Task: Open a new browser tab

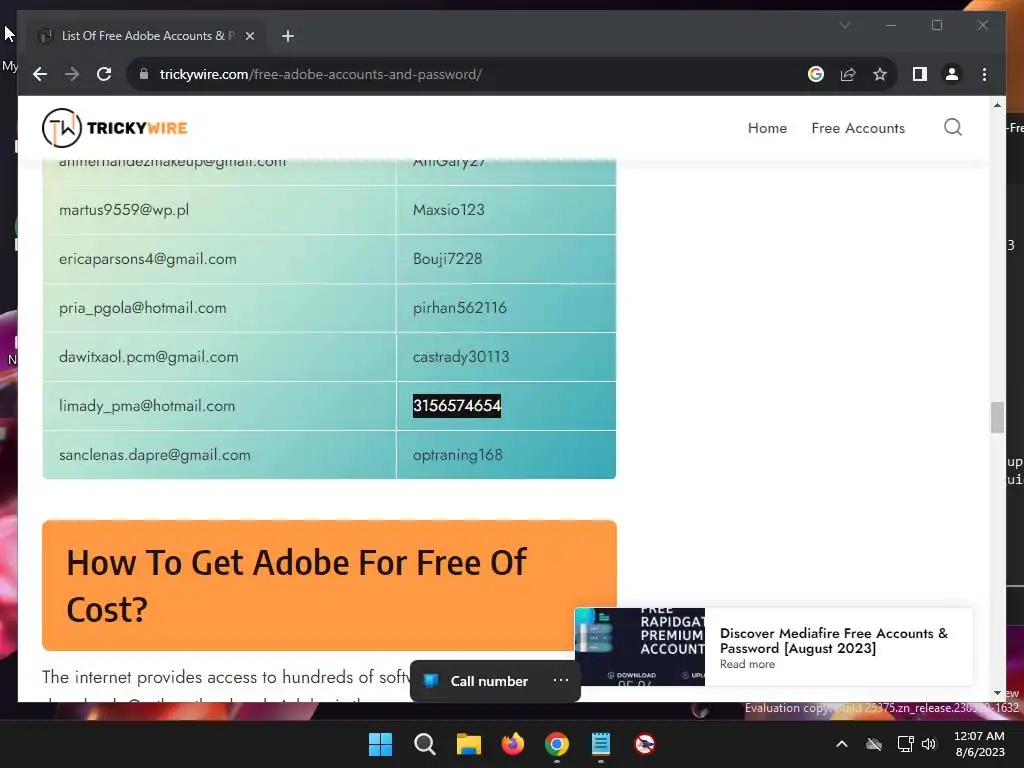Action: click(x=288, y=36)
